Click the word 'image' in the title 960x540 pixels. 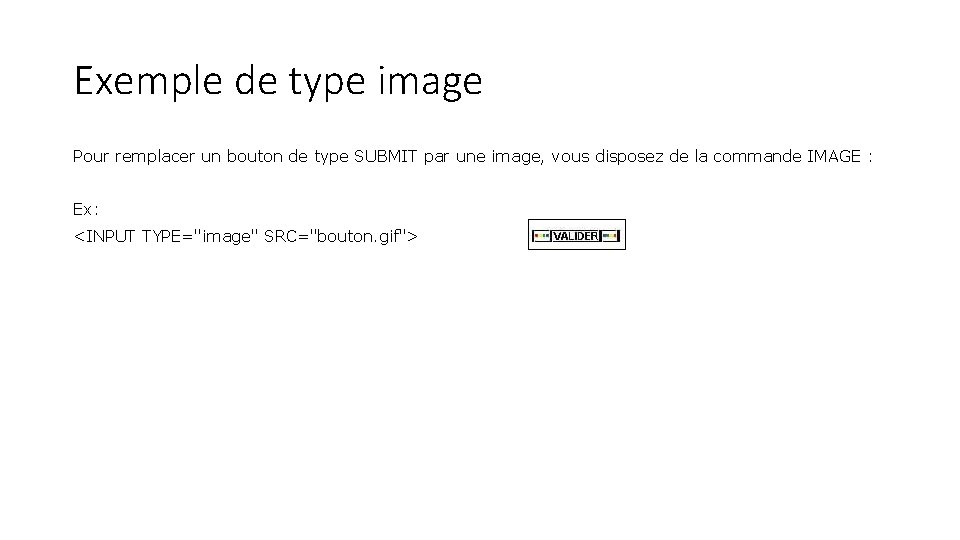pyautogui.click(x=430, y=83)
